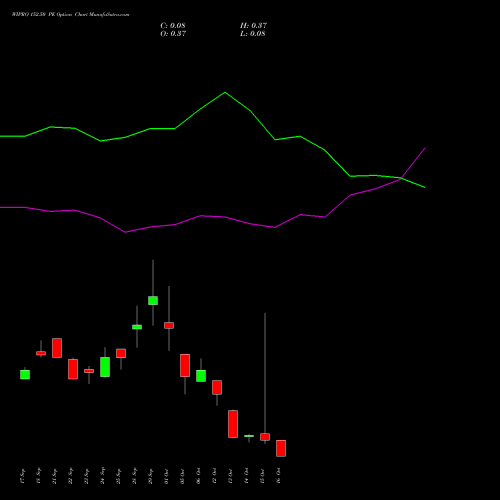This screenshot has height=500, width=500.
Task: Click the 29 Sep date label
Action: [151, 476]
